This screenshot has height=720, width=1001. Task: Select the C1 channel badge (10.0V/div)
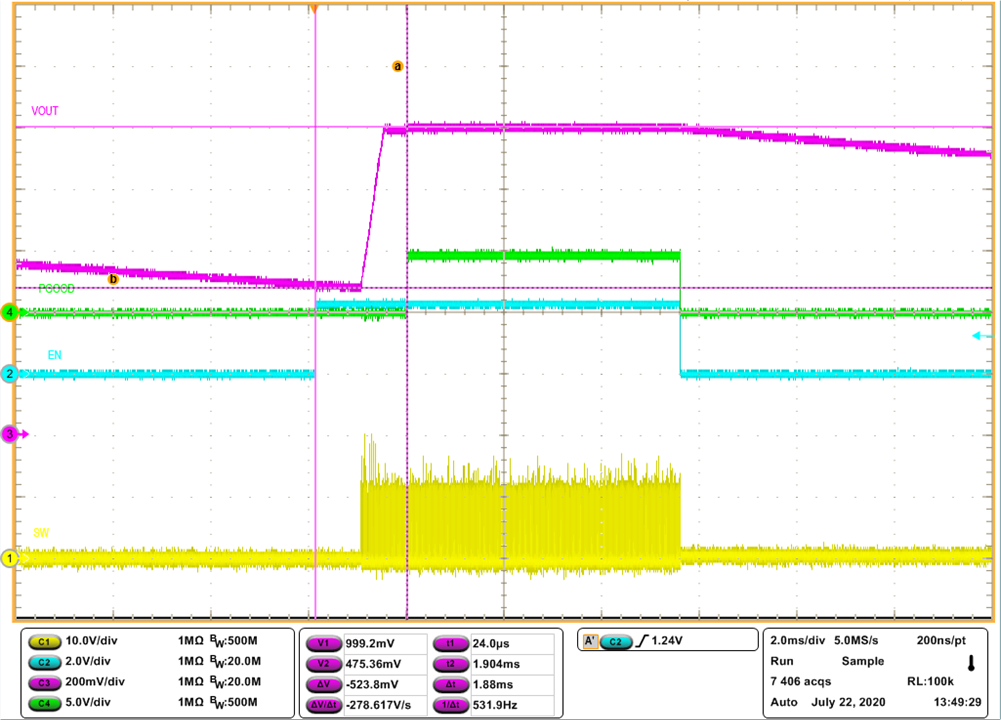click(x=42, y=641)
